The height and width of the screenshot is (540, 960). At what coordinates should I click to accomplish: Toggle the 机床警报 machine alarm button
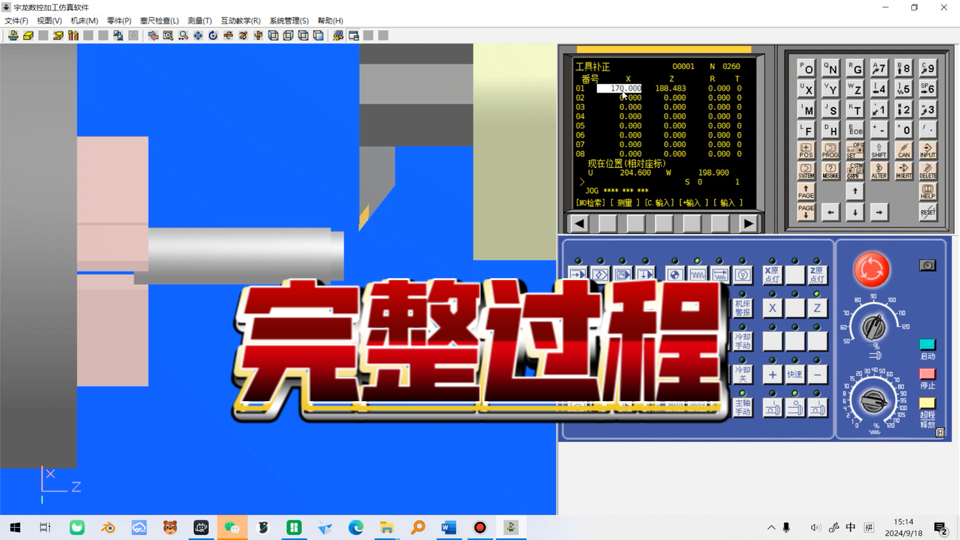pyautogui.click(x=743, y=308)
